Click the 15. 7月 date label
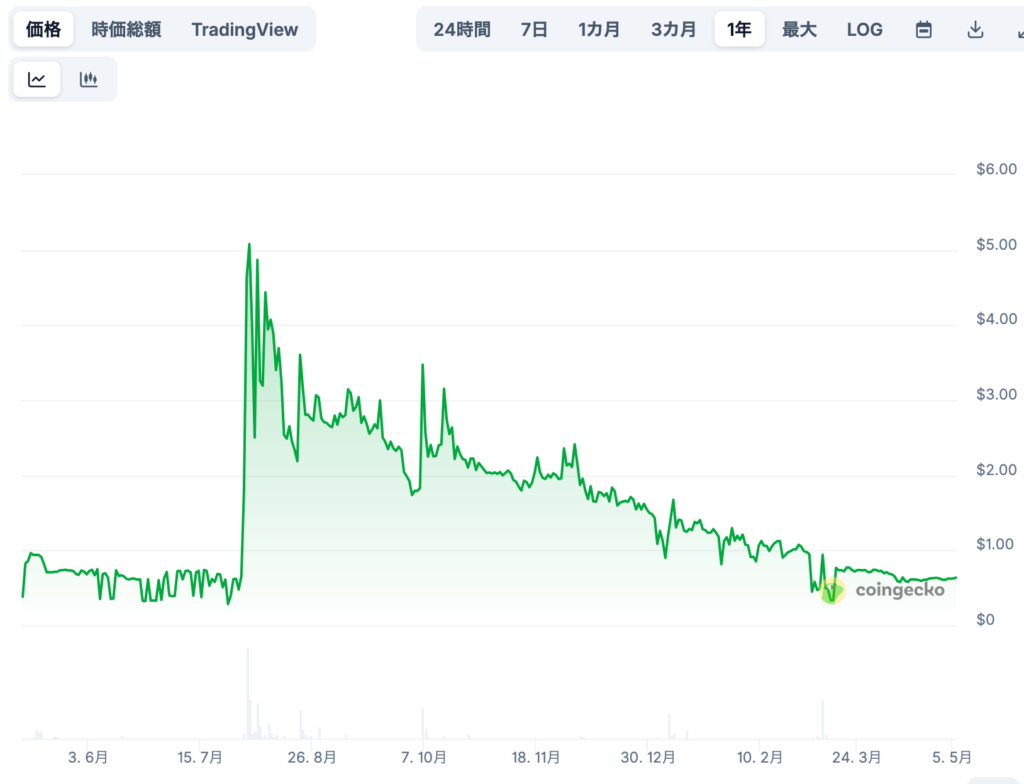The width and height of the screenshot is (1024, 784). tap(200, 757)
